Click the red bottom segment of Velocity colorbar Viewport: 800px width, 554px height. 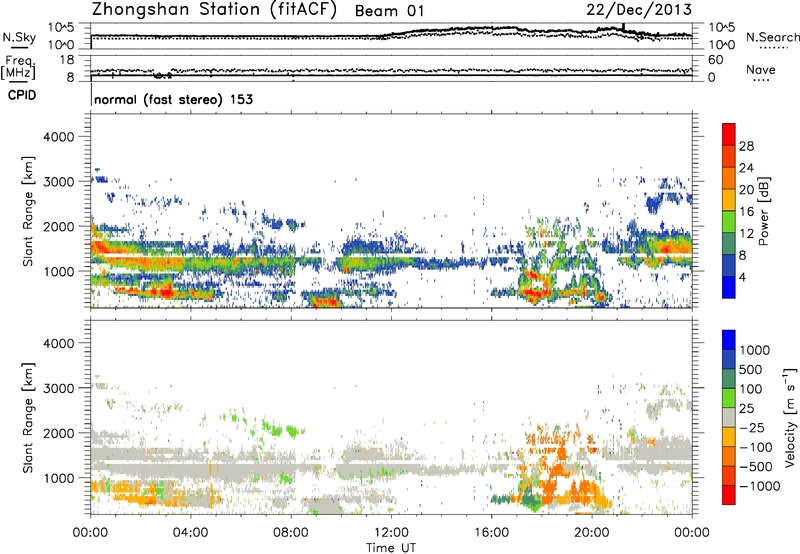coord(729,495)
